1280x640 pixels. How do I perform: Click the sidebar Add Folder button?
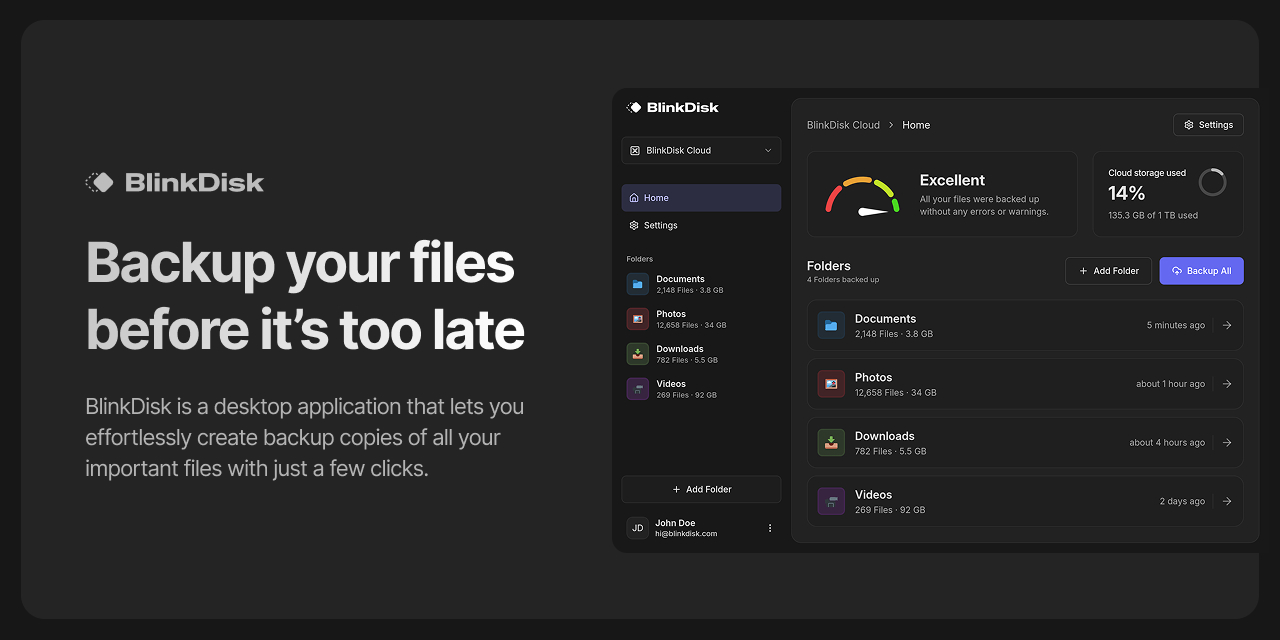(701, 489)
